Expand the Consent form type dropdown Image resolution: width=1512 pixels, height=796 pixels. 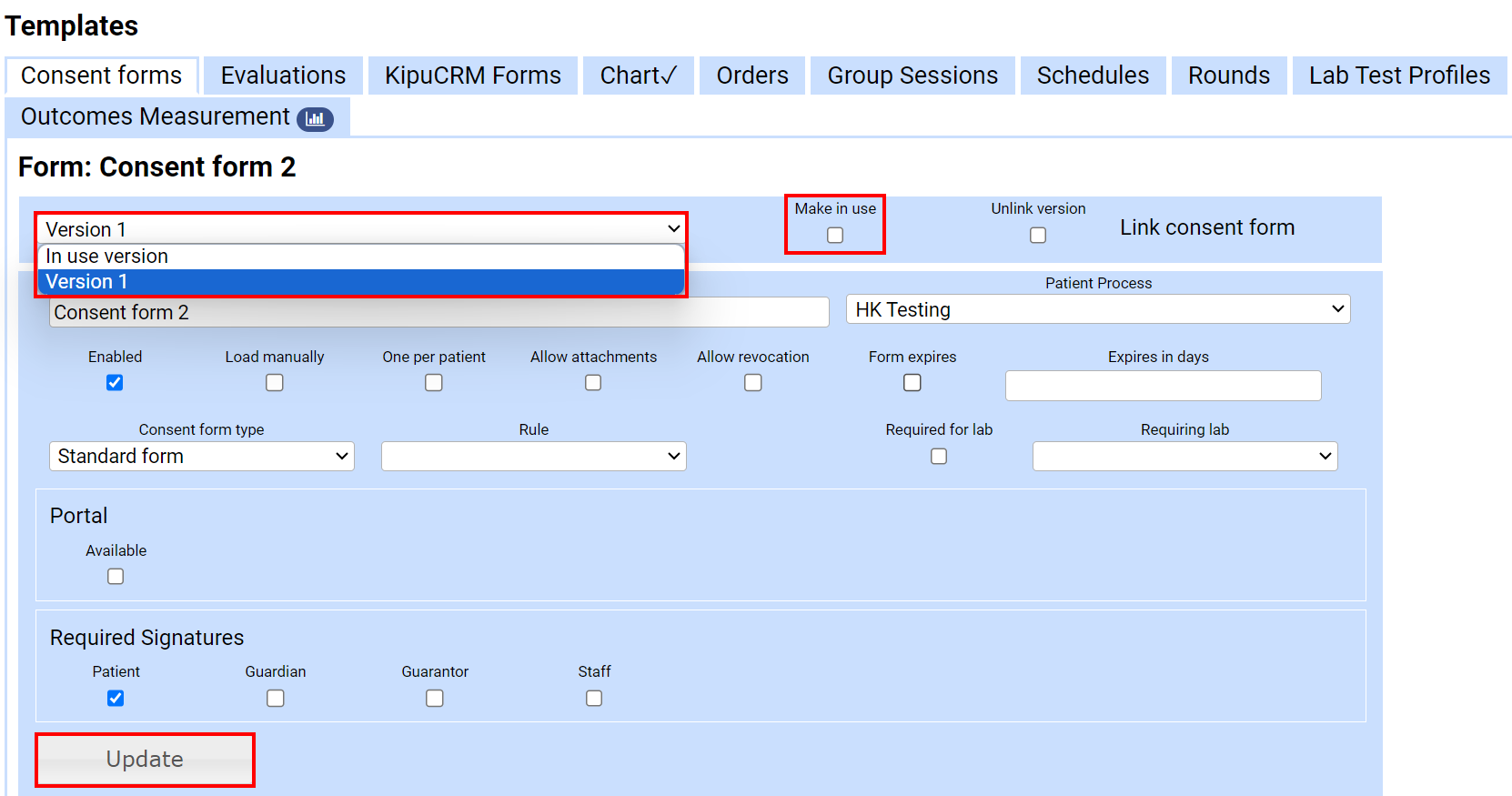[x=202, y=457]
